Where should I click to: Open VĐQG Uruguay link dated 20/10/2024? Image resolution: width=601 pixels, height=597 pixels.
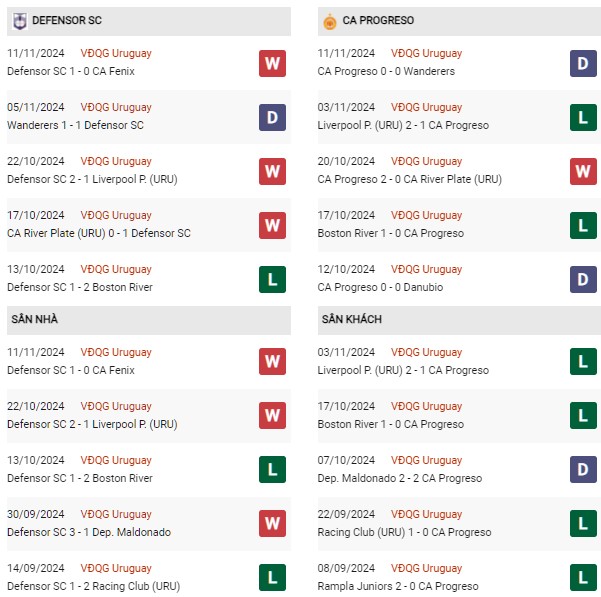[x=426, y=161]
